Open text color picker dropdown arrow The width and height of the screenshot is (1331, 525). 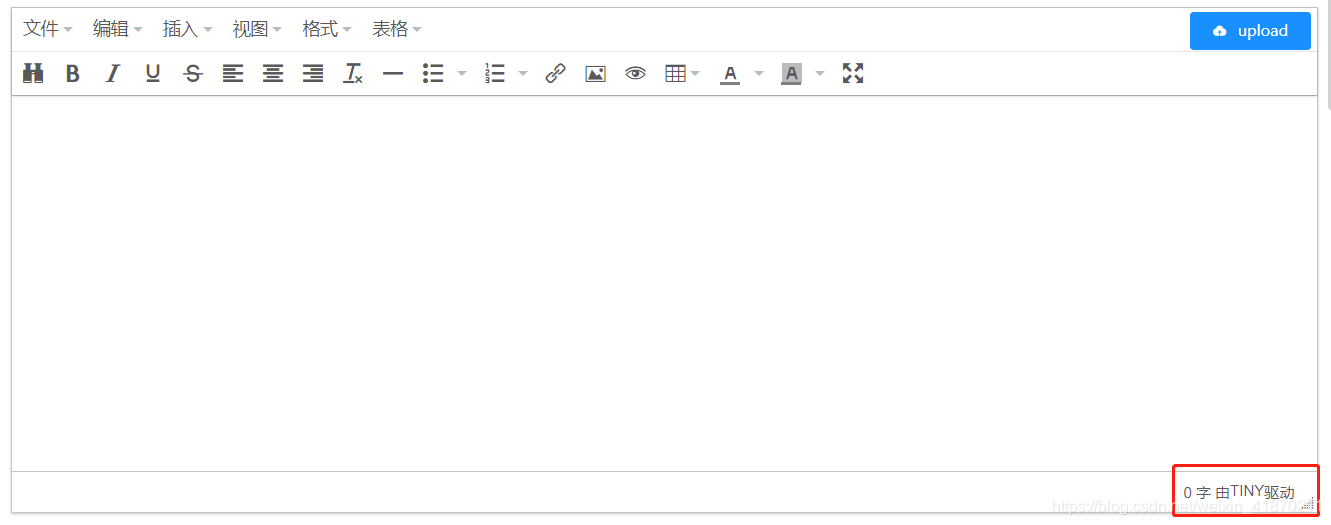[759, 73]
